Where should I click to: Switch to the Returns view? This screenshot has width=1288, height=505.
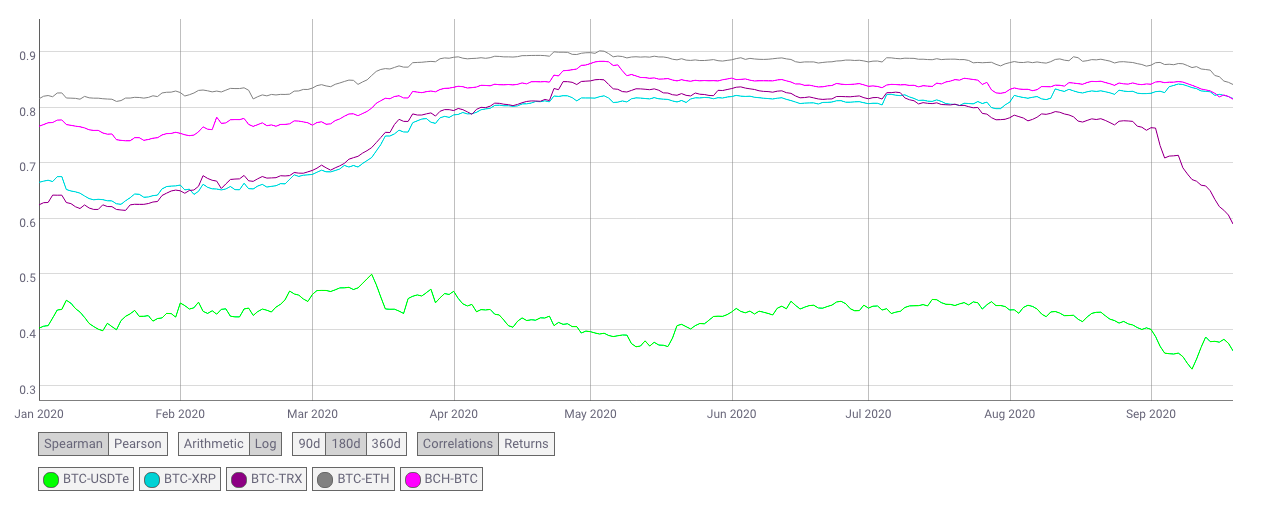(526, 443)
